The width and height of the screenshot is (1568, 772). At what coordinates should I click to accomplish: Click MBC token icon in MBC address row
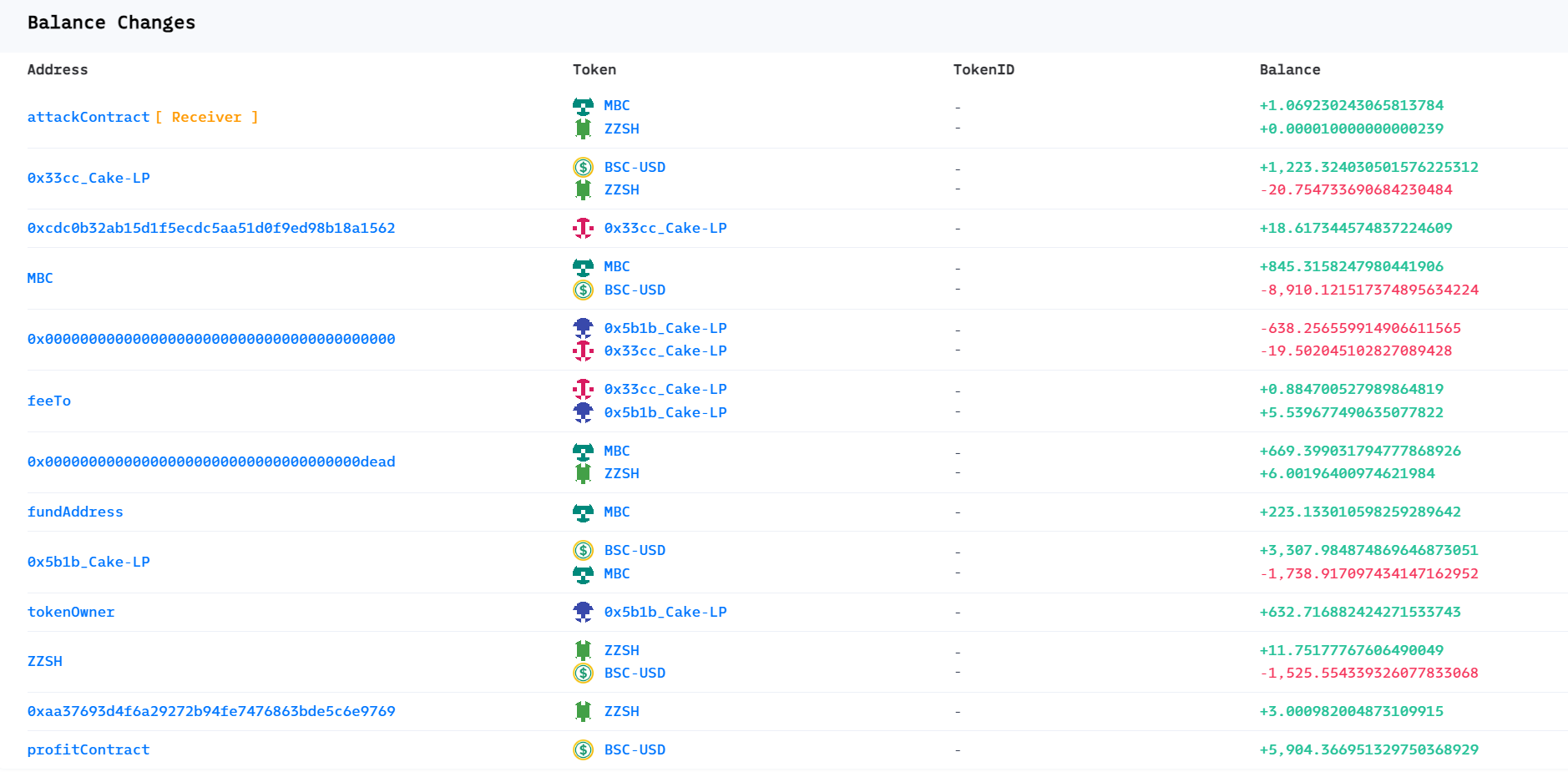[x=583, y=267]
